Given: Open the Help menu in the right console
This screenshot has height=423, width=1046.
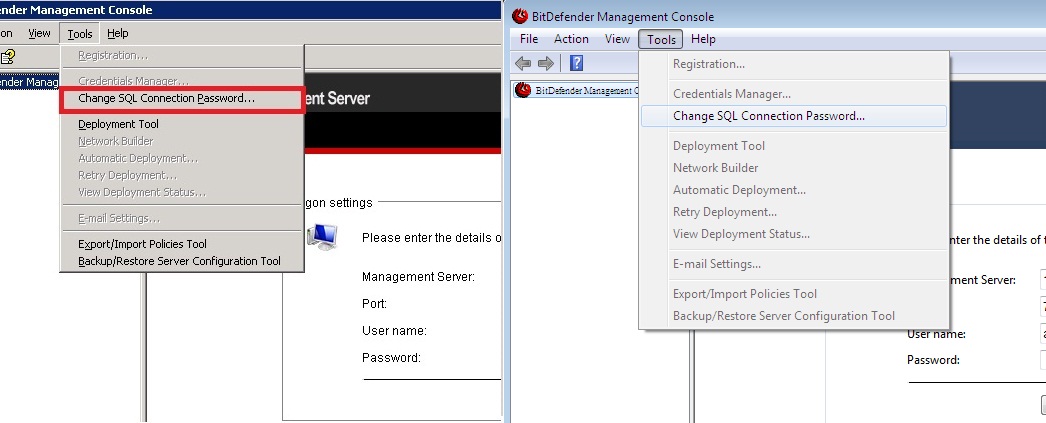Looking at the screenshot, I should click(703, 39).
